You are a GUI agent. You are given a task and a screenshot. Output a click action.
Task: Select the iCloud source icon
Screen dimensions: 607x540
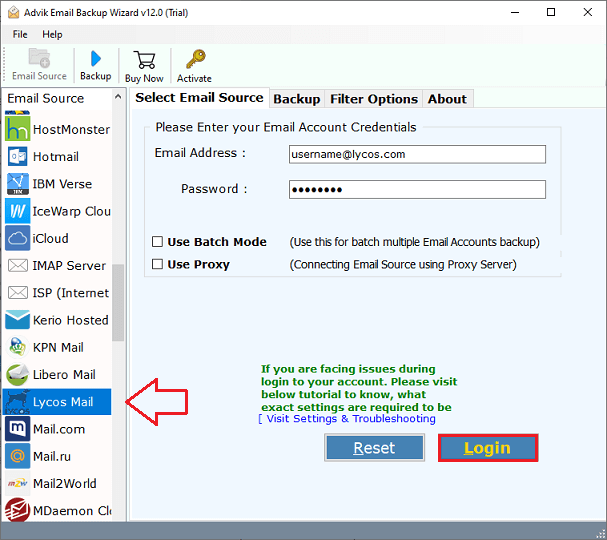pyautogui.click(x=17, y=238)
